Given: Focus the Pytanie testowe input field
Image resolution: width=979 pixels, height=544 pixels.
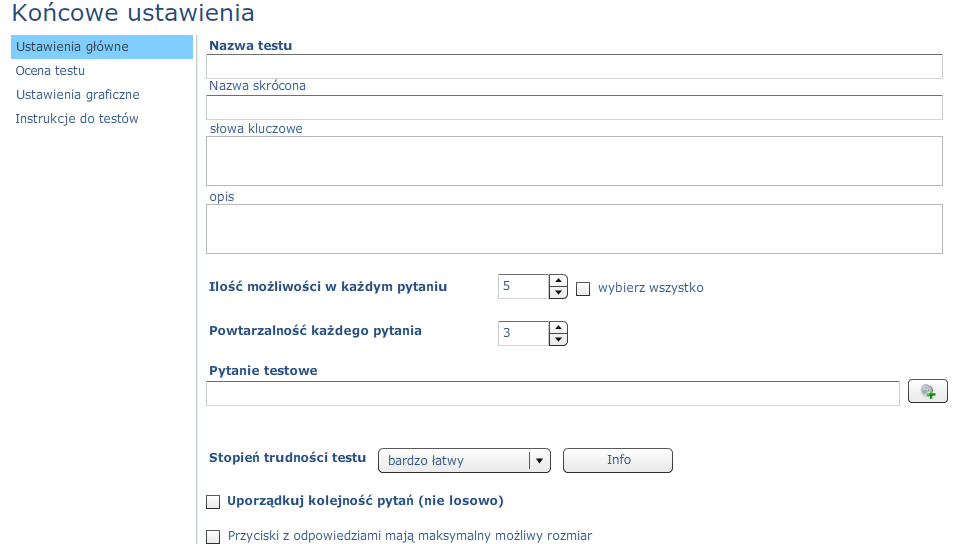Looking at the screenshot, I should coord(553,393).
